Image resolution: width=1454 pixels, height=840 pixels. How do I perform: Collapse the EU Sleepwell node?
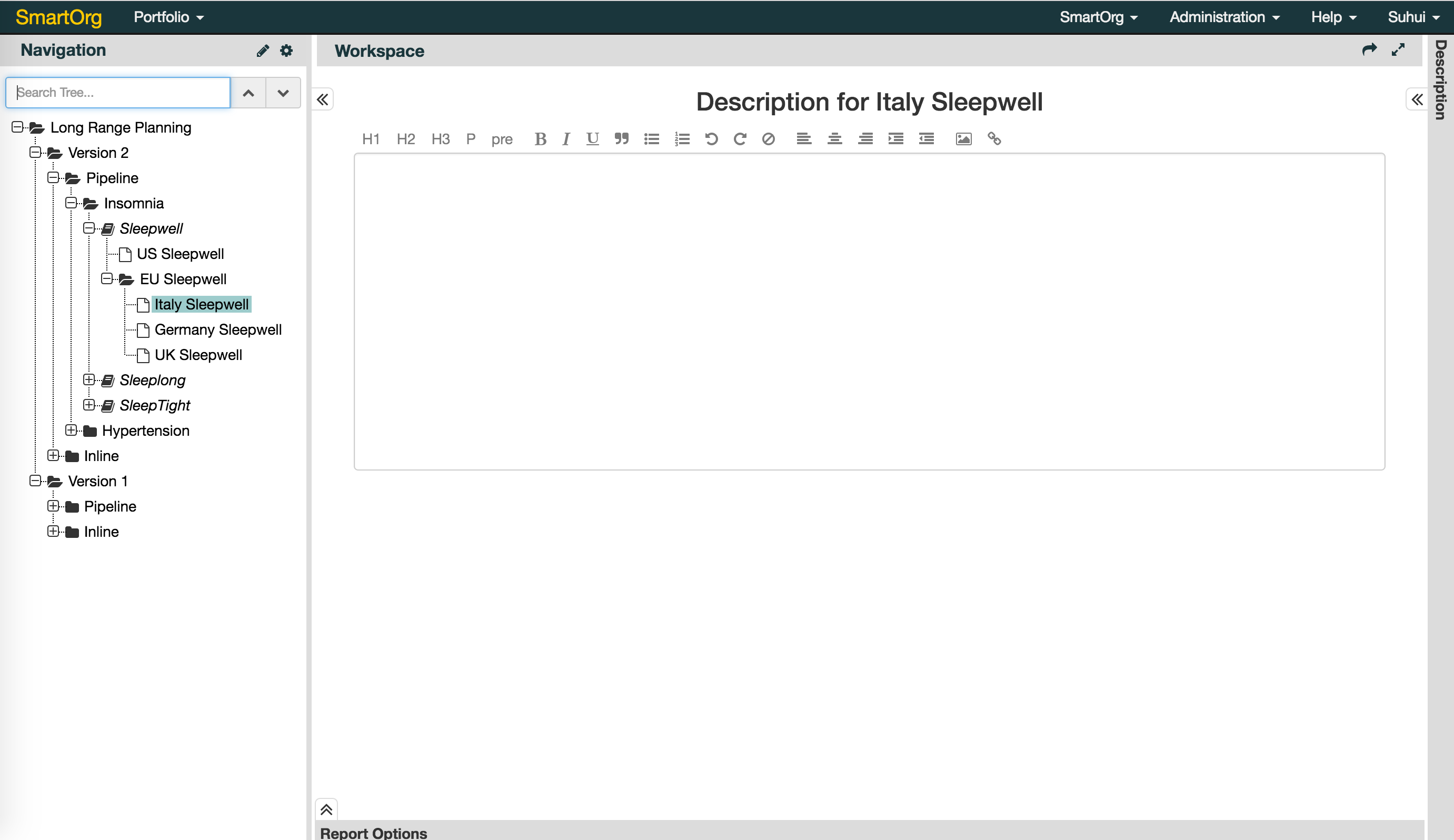coord(107,278)
